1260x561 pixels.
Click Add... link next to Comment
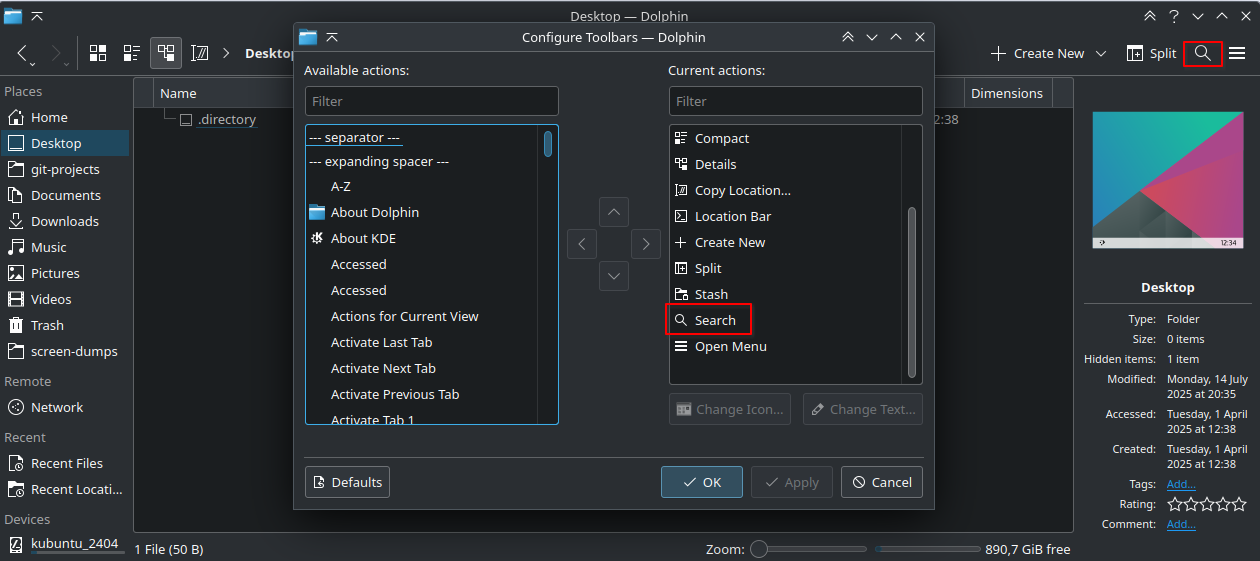click(x=1181, y=524)
